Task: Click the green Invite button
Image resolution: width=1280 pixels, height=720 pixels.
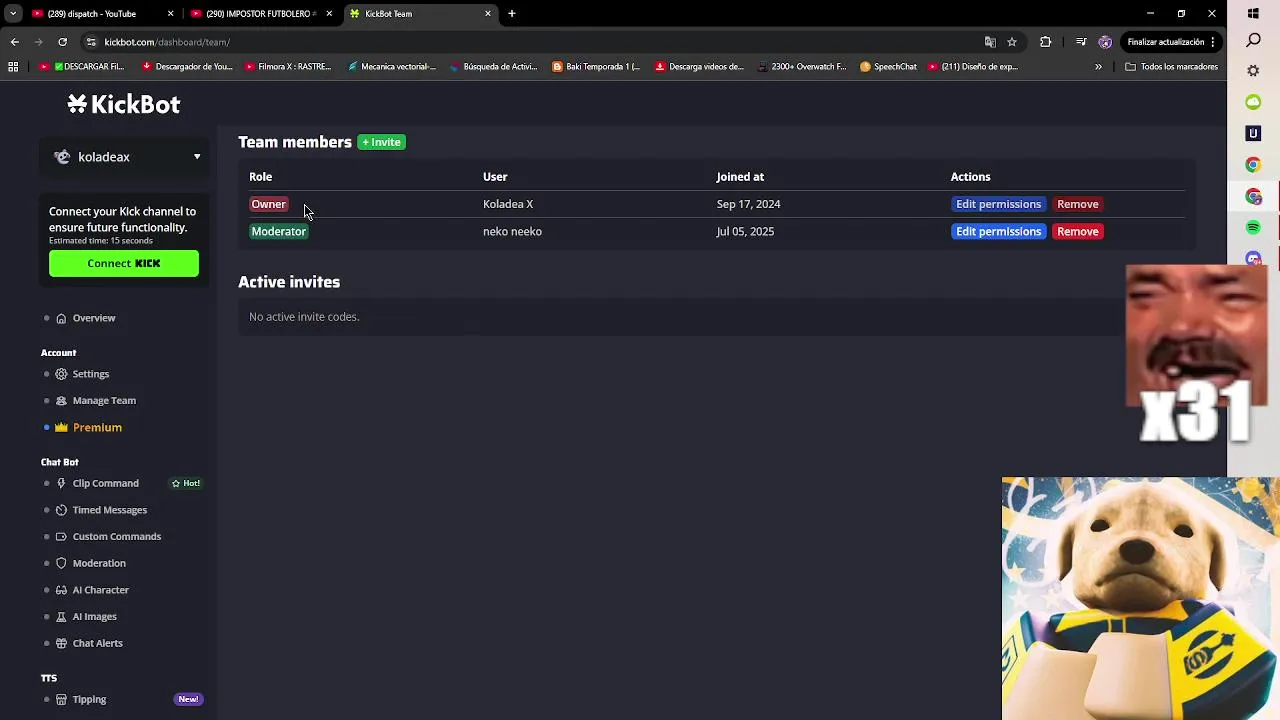Action: click(382, 142)
